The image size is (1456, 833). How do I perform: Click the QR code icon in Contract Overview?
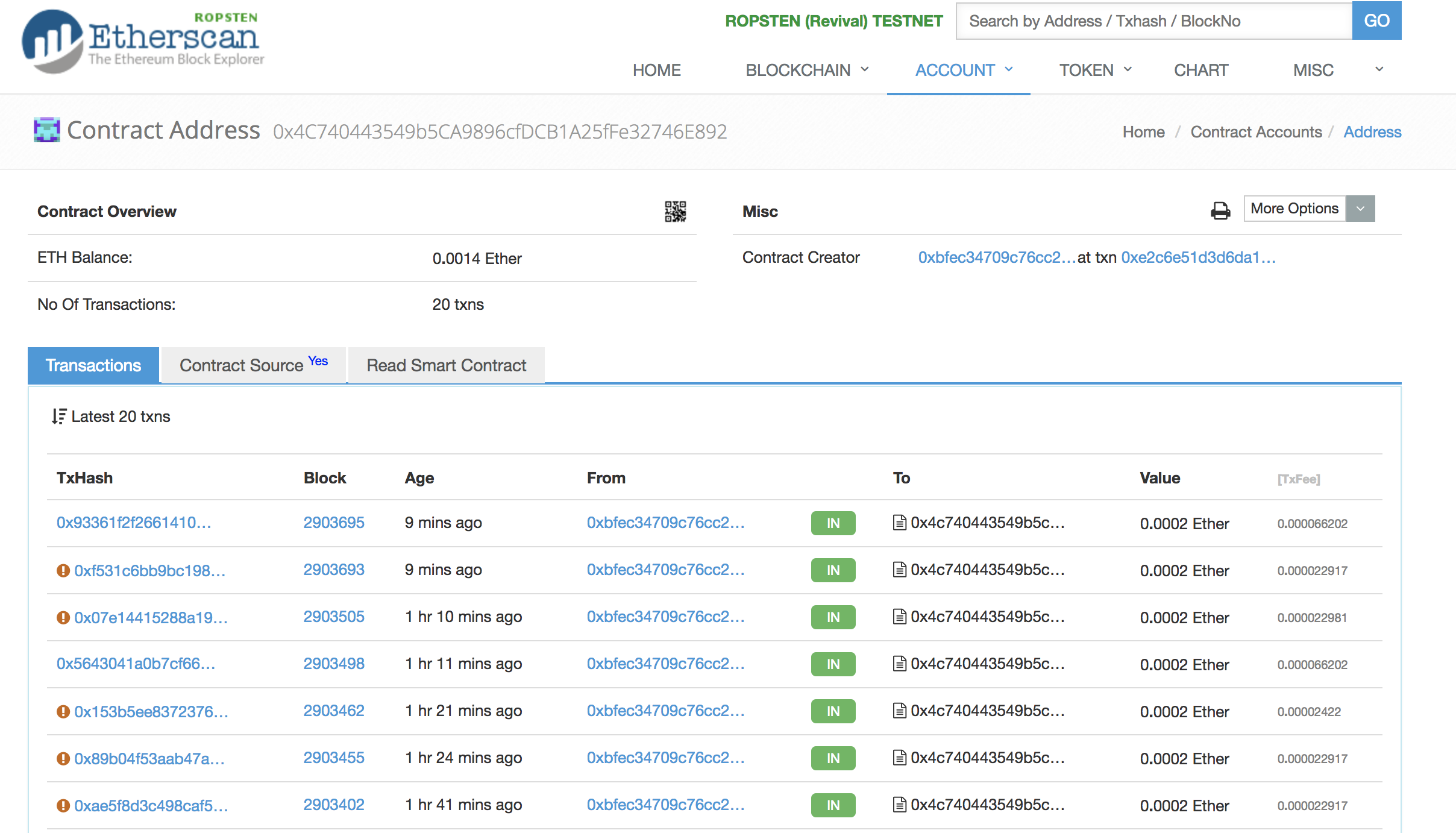675,212
